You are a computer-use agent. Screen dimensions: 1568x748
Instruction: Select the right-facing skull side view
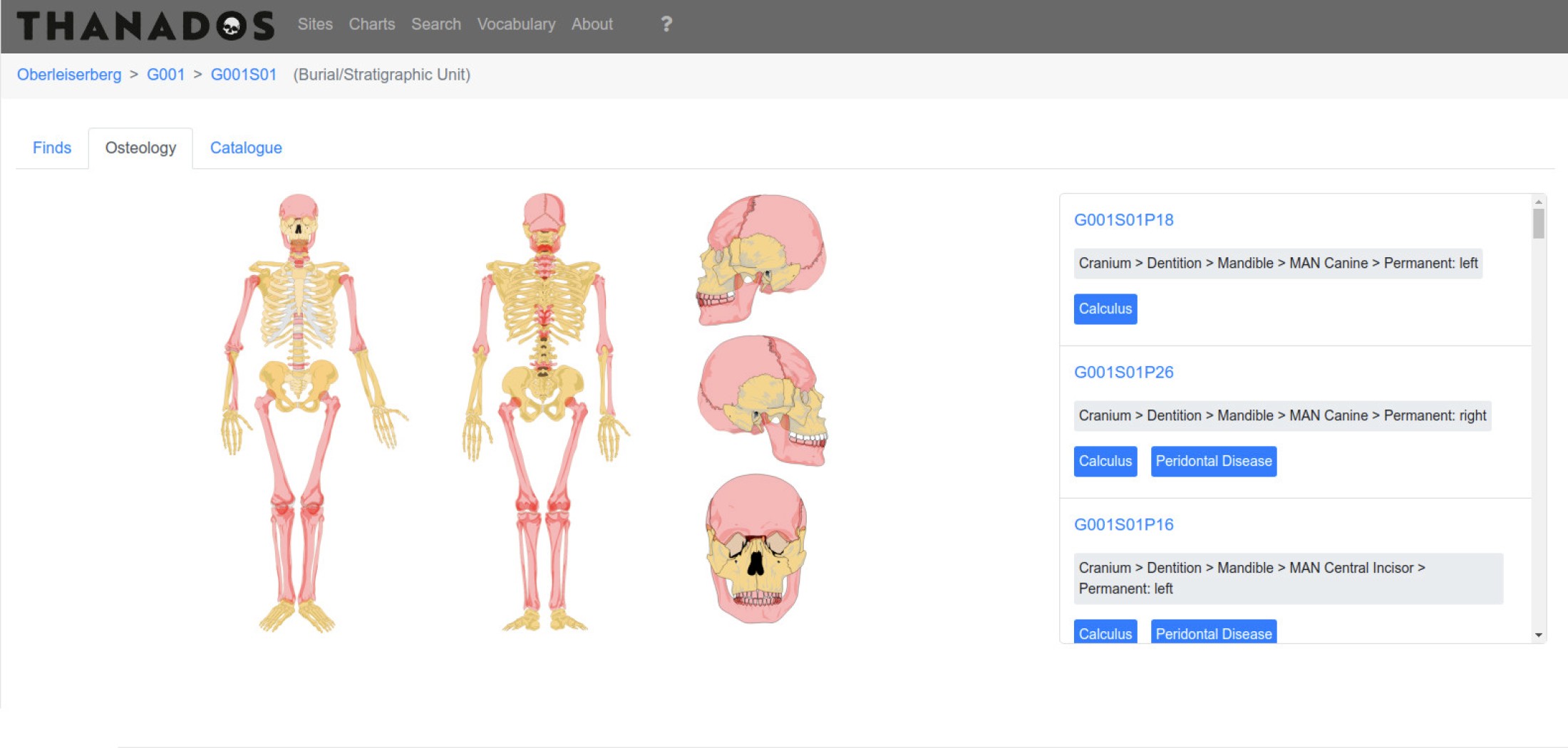(x=763, y=400)
